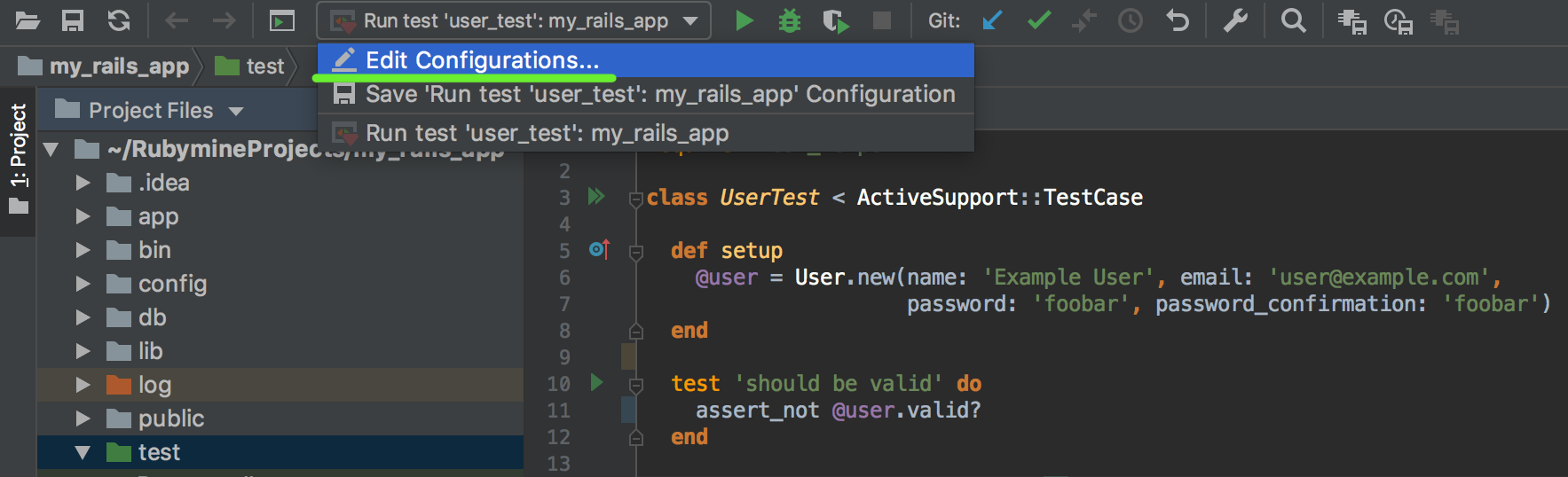Run the configuration with the green play icon
1568x477 pixels.
745,20
